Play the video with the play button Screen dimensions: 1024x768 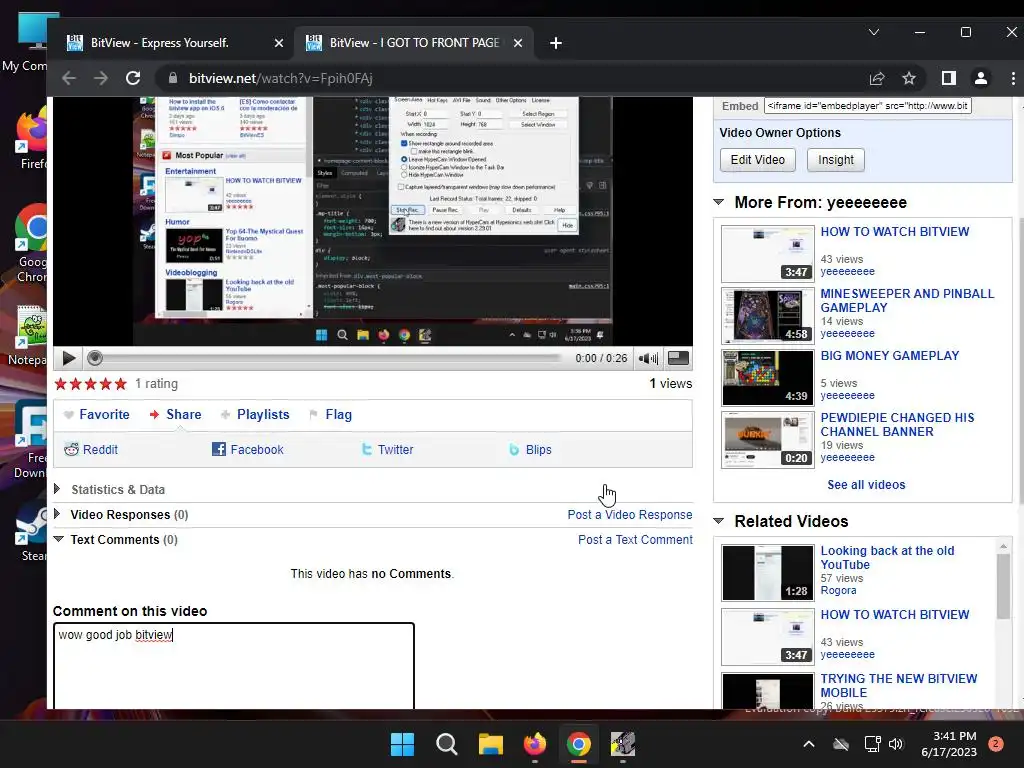point(69,358)
